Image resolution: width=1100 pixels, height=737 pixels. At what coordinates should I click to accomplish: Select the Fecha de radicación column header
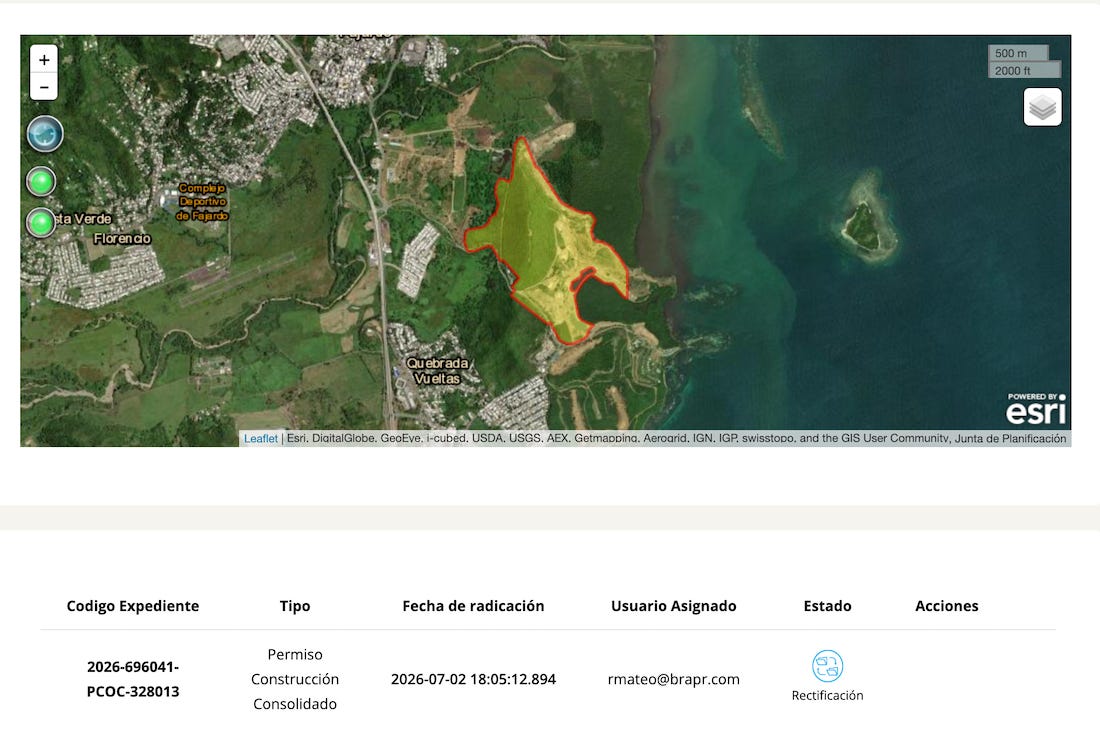pos(473,606)
